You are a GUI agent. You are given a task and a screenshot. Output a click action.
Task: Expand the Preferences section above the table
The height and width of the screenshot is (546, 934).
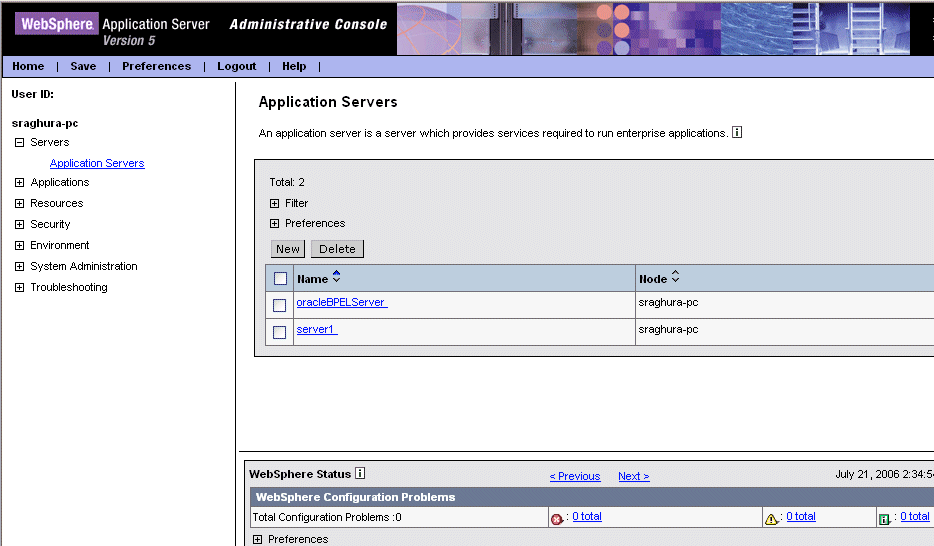pos(274,223)
